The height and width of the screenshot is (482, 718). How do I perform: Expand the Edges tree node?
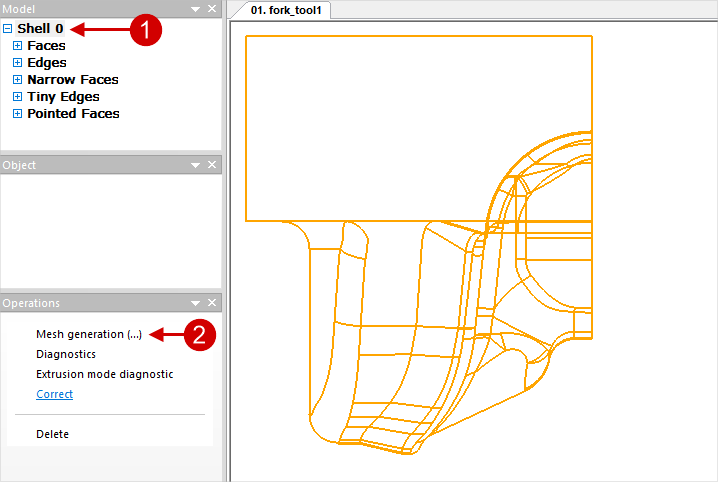(x=17, y=63)
